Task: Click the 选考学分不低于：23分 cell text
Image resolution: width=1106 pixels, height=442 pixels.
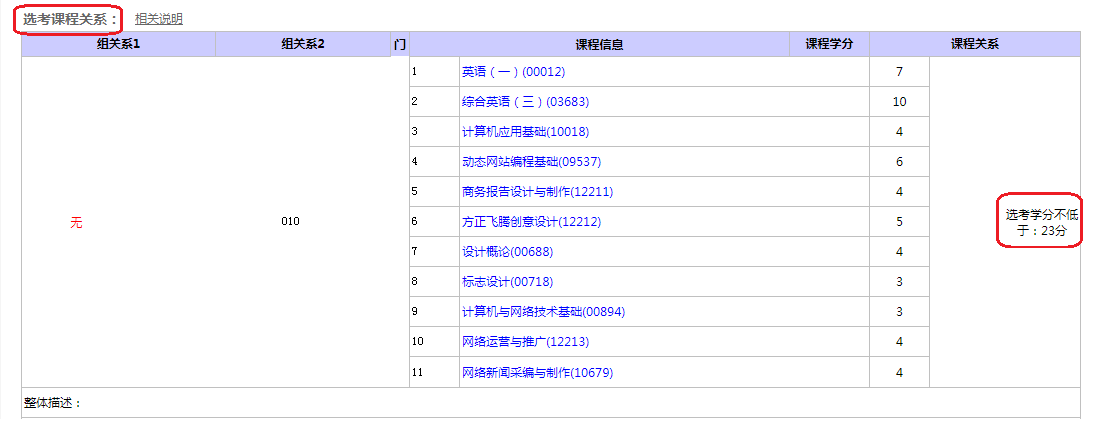Action: 1041,221
